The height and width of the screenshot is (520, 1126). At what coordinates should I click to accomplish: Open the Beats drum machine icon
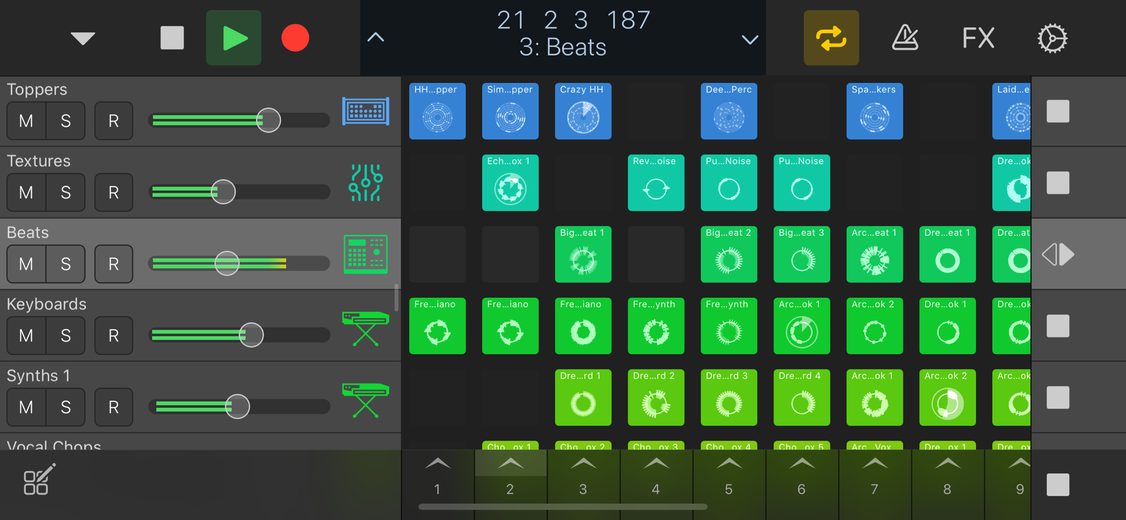366,254
